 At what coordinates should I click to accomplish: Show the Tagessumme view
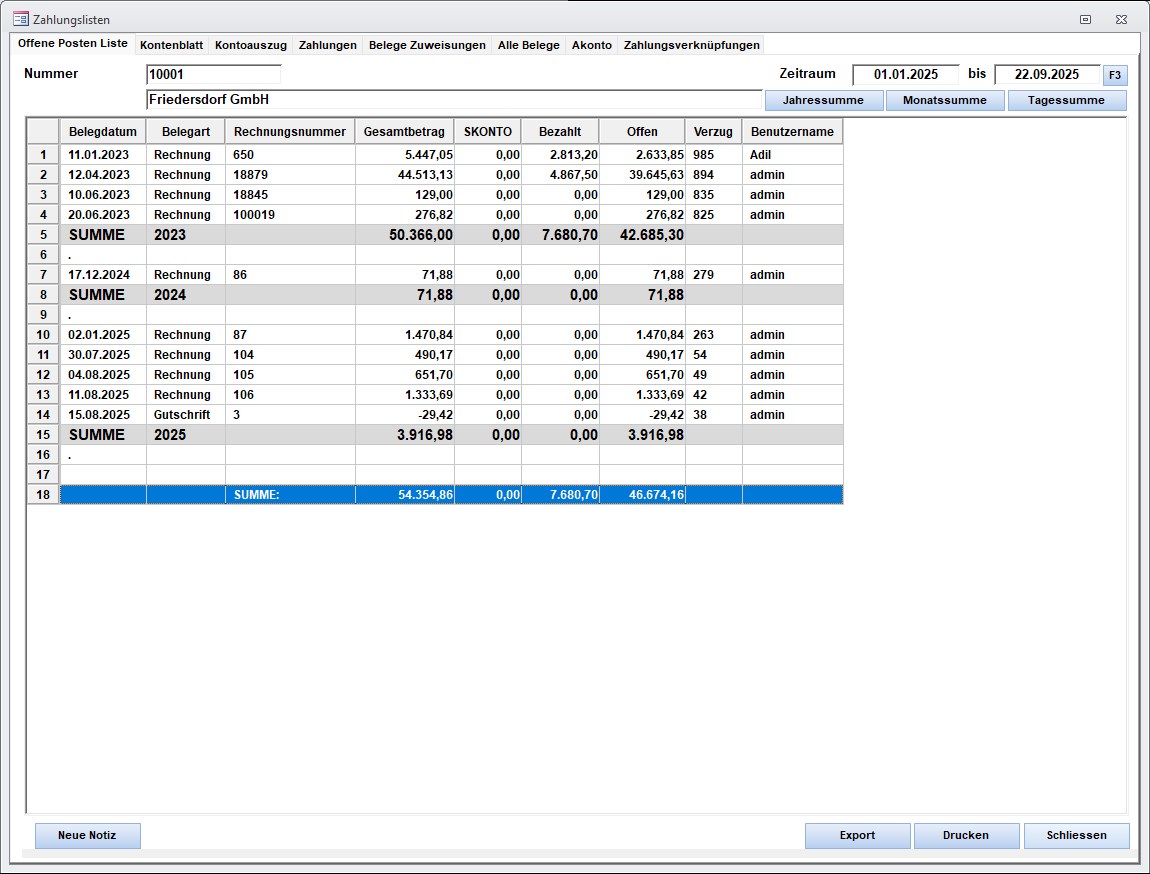click(x=1066, y=100)
